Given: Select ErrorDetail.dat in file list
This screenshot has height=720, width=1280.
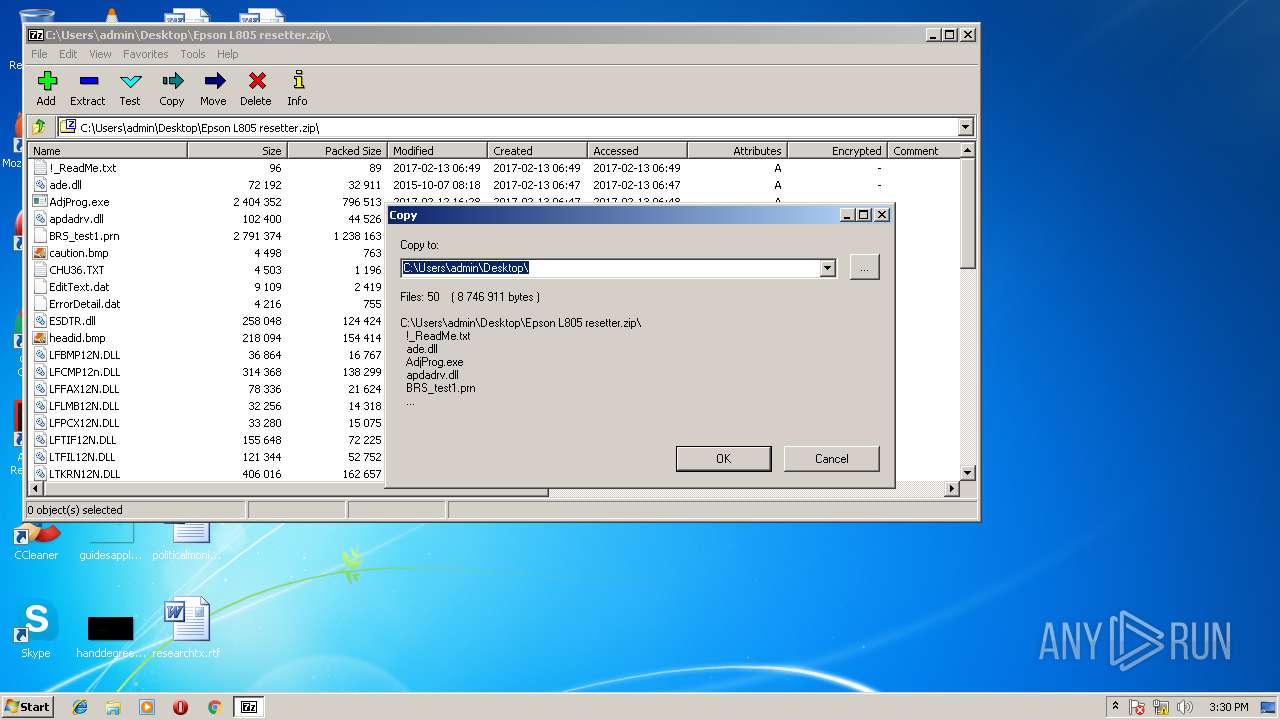Looking at the screenshot, I should click(x=84, y=304).
